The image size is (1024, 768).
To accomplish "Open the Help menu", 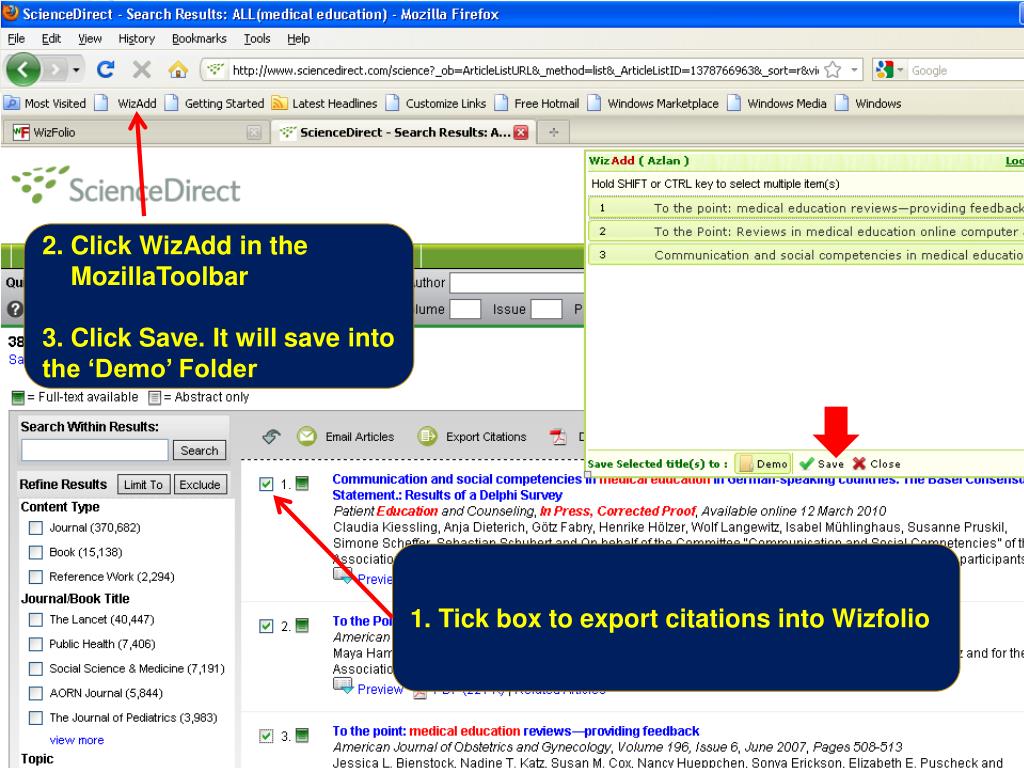I will pos(298,39).
